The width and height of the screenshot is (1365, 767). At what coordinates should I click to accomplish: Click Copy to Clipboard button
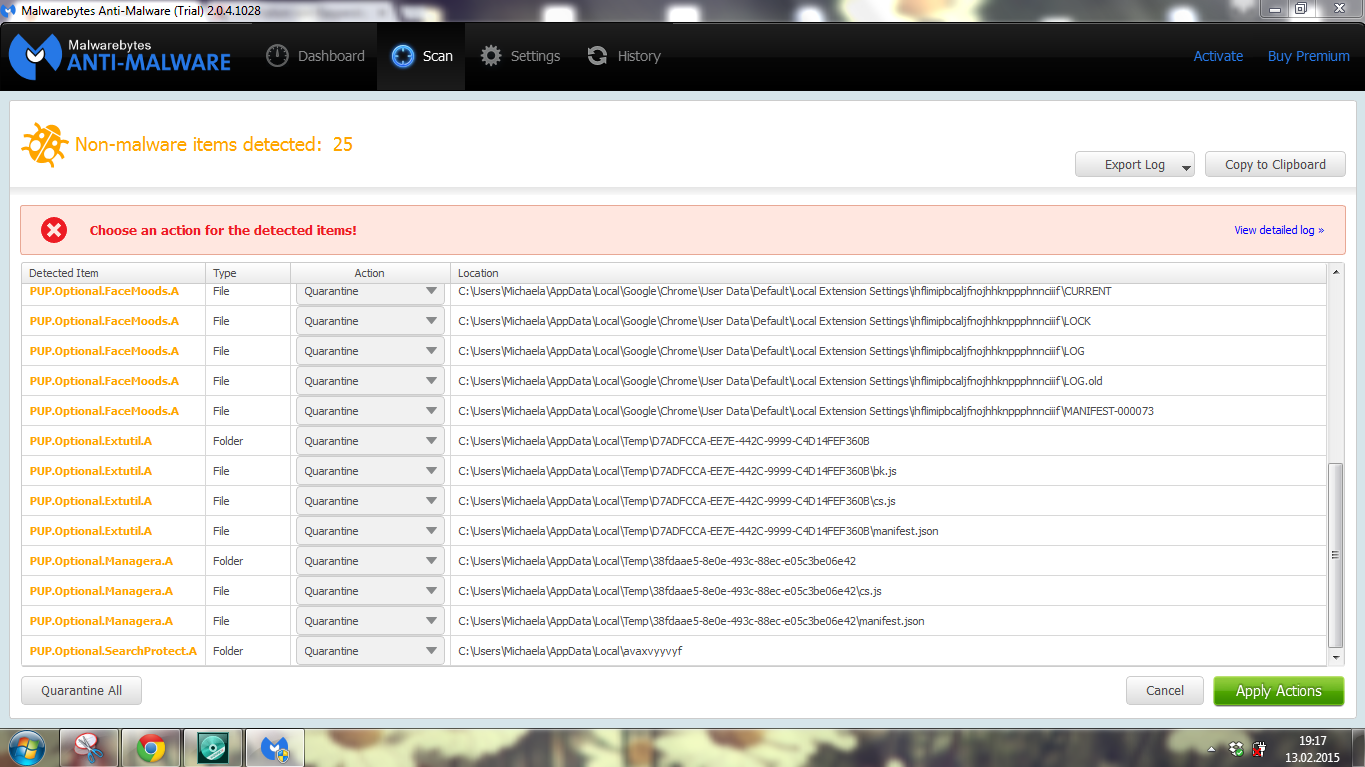pyautogui.click(x=1275, y=164)
